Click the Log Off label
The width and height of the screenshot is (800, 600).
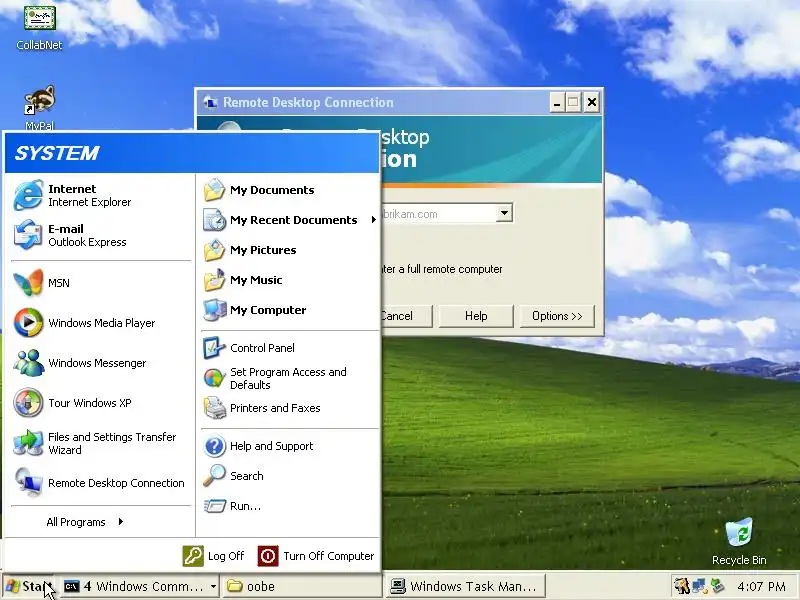[x=226, y=556]
